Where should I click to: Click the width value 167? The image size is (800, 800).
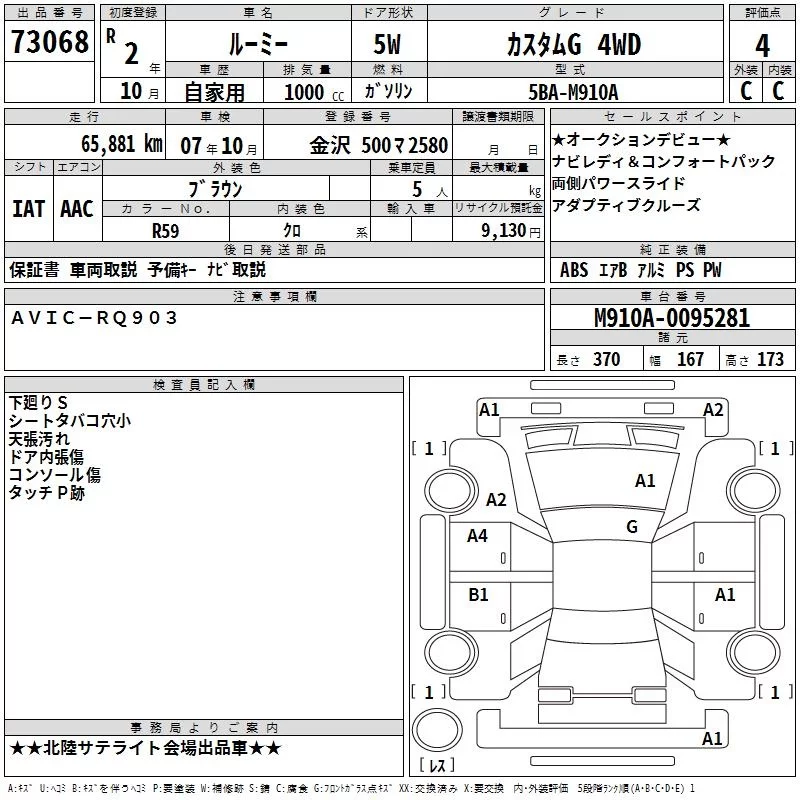tap(690, 359)
